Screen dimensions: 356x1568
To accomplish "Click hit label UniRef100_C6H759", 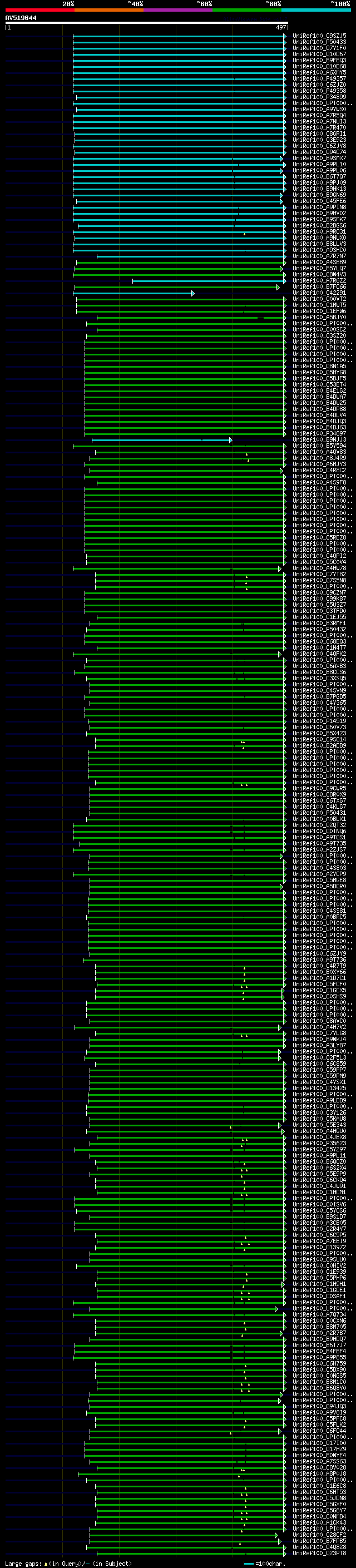I will tap(319, 1363).
